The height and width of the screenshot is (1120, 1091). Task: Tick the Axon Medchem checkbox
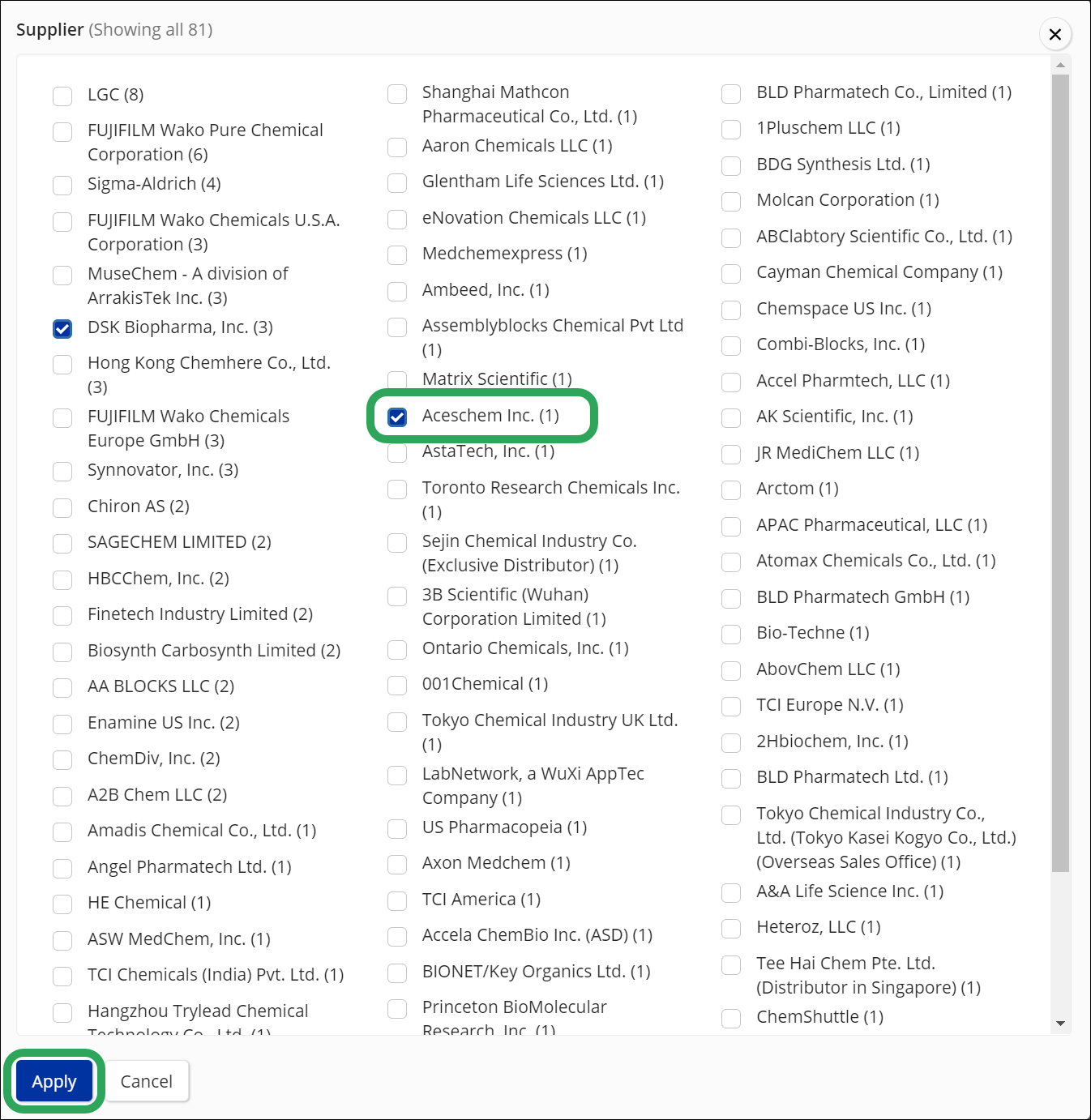(397, 865)
